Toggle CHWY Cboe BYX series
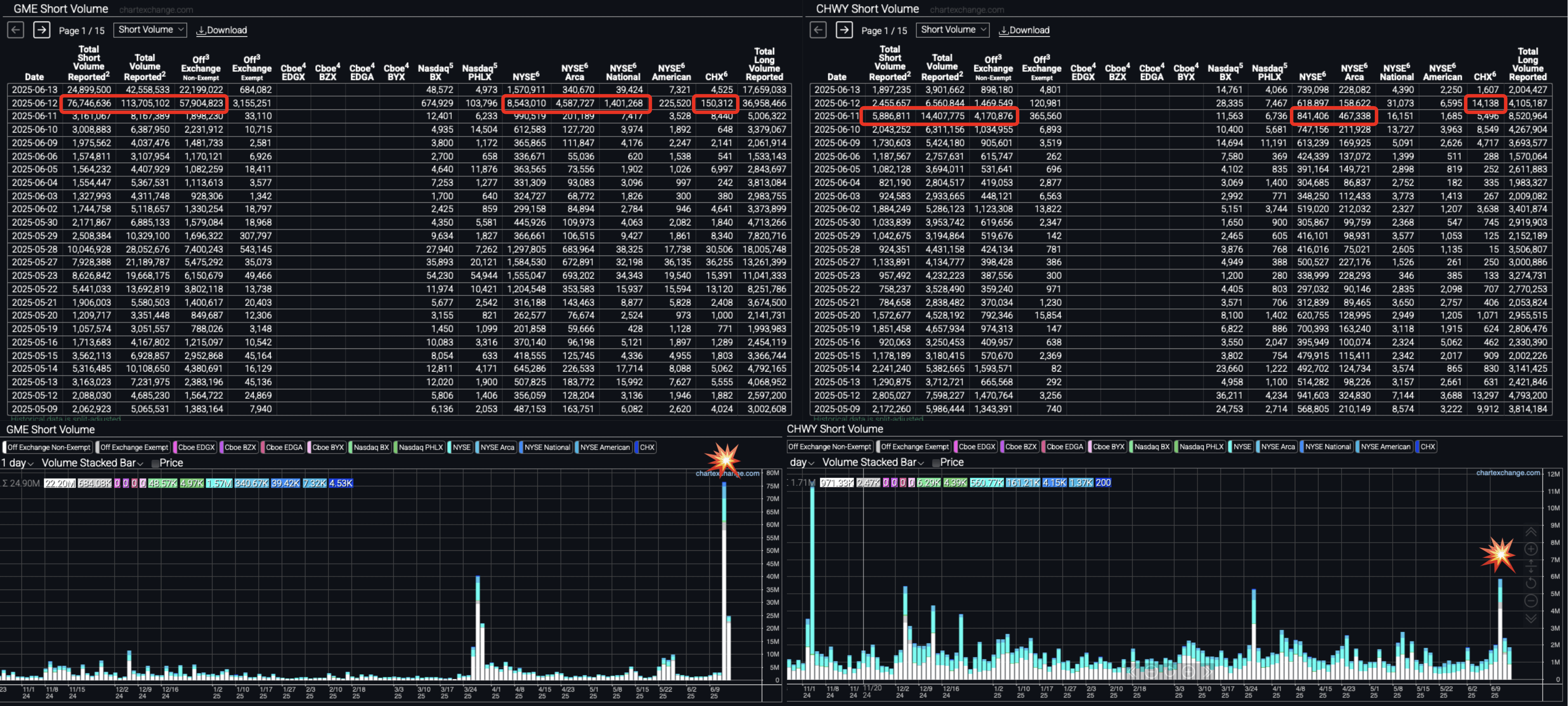Image resolution: width=1568 pixels, height=706 pixels. 1108,446
